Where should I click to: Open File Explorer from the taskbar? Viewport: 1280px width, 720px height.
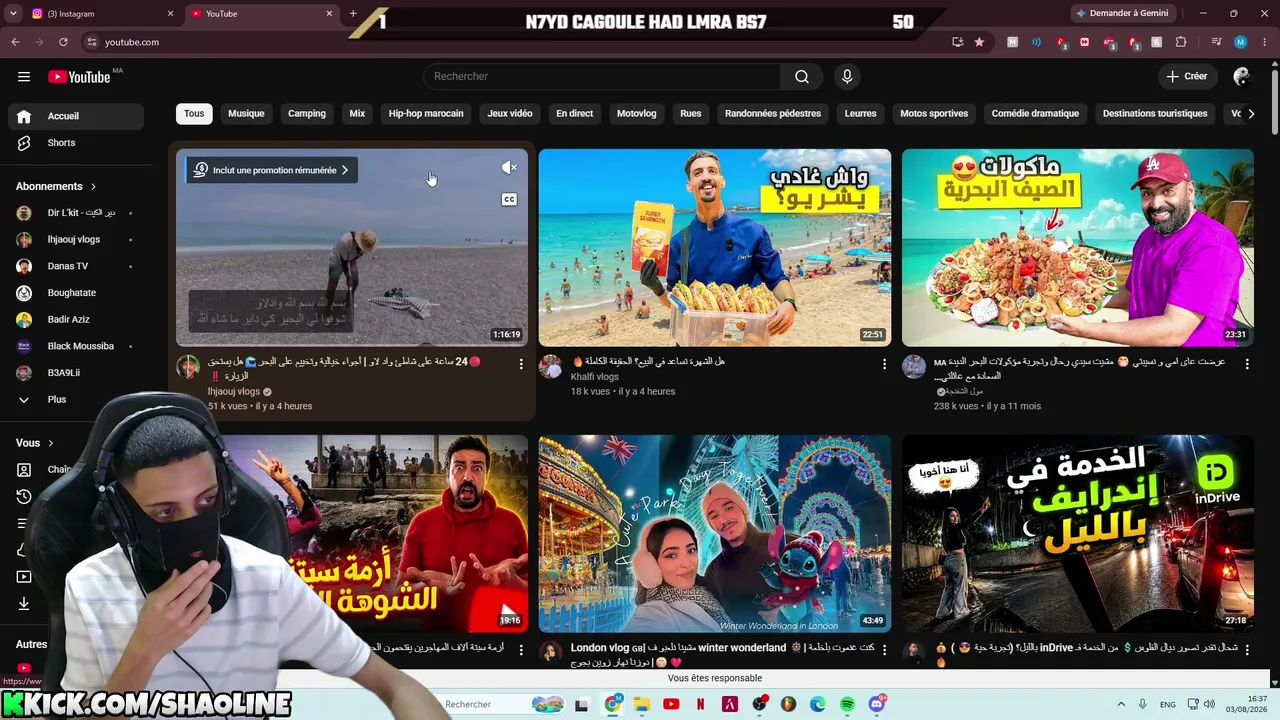pyautogui.click(x=641, y=704)
